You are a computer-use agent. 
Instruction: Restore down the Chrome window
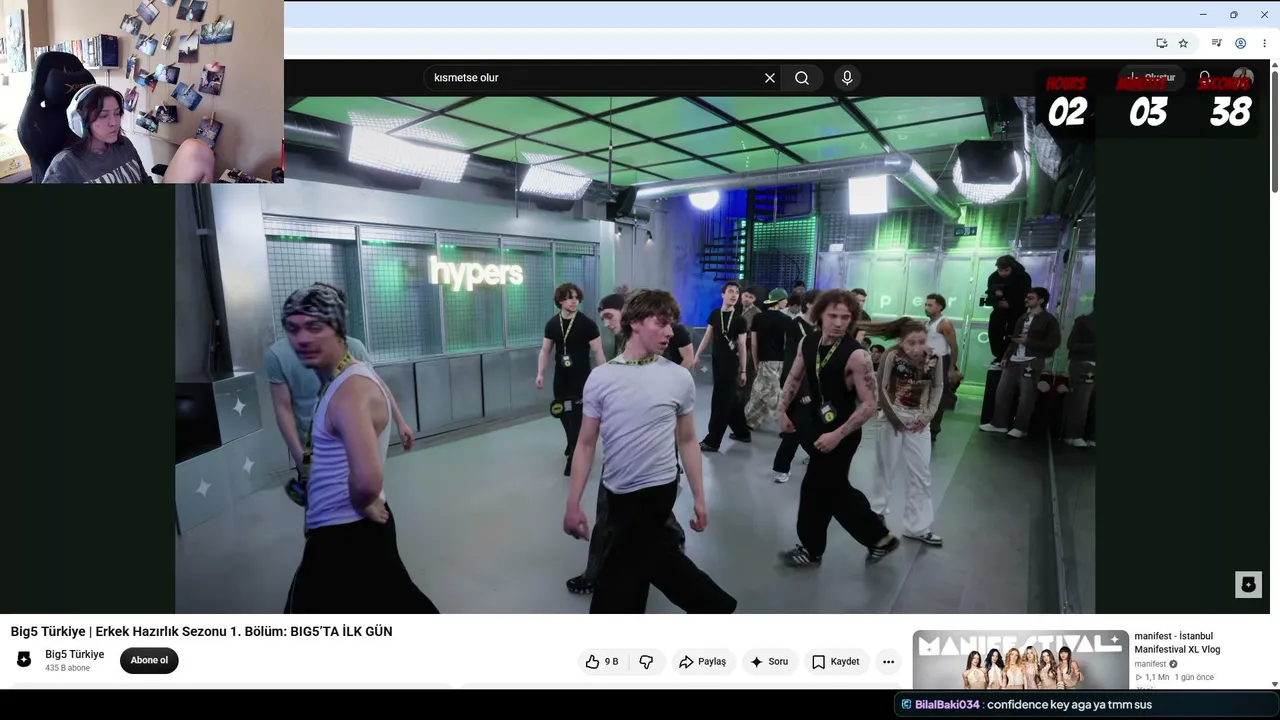[x=1234, y=14]
